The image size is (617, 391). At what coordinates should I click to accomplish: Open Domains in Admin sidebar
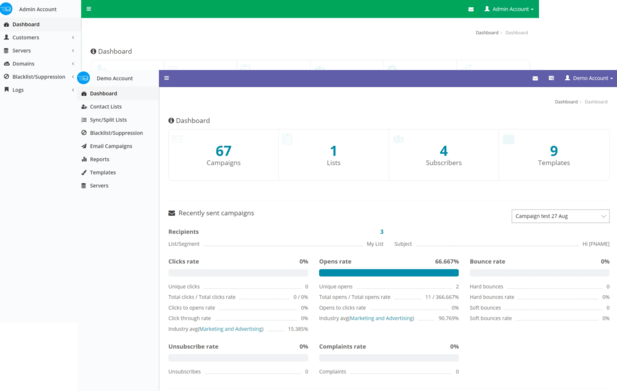coord(23,64)
